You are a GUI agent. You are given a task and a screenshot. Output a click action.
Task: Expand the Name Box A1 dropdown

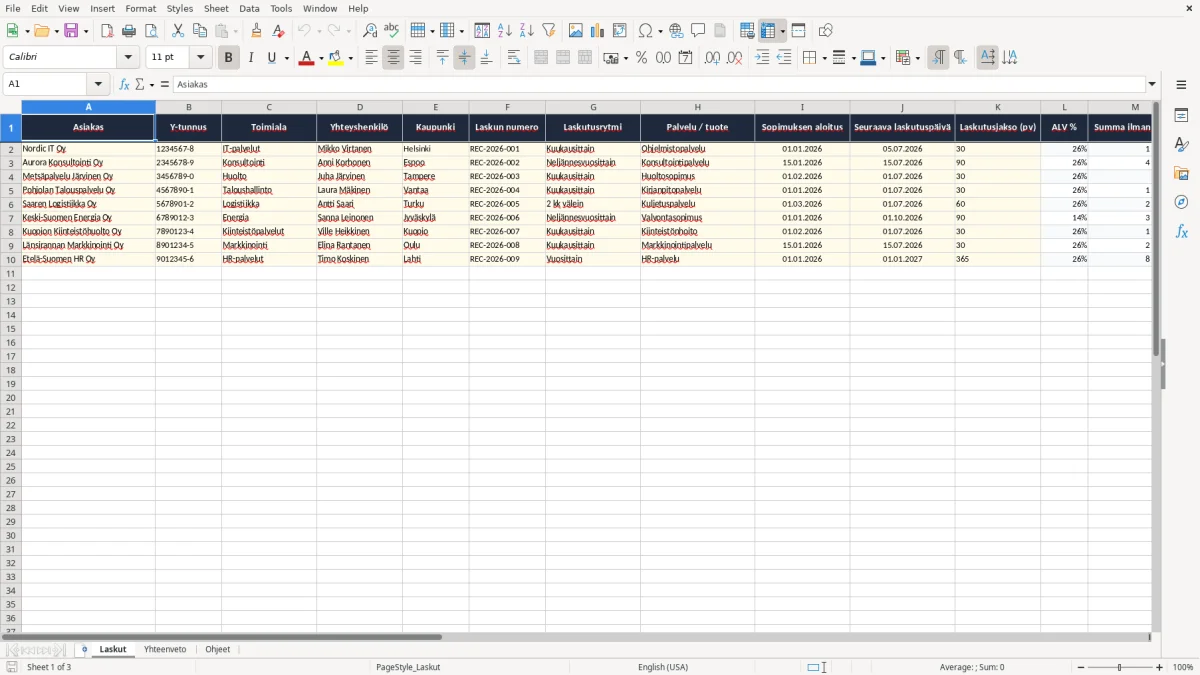(x=98, y=84)
